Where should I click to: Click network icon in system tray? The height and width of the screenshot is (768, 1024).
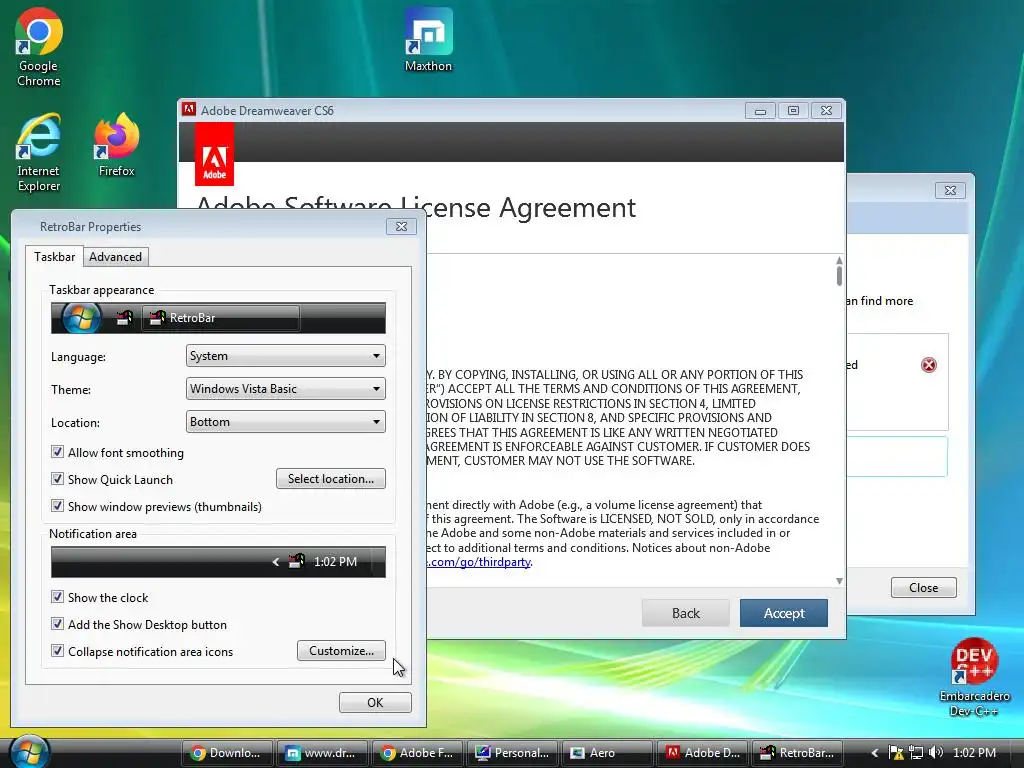[x=916, y=752]
